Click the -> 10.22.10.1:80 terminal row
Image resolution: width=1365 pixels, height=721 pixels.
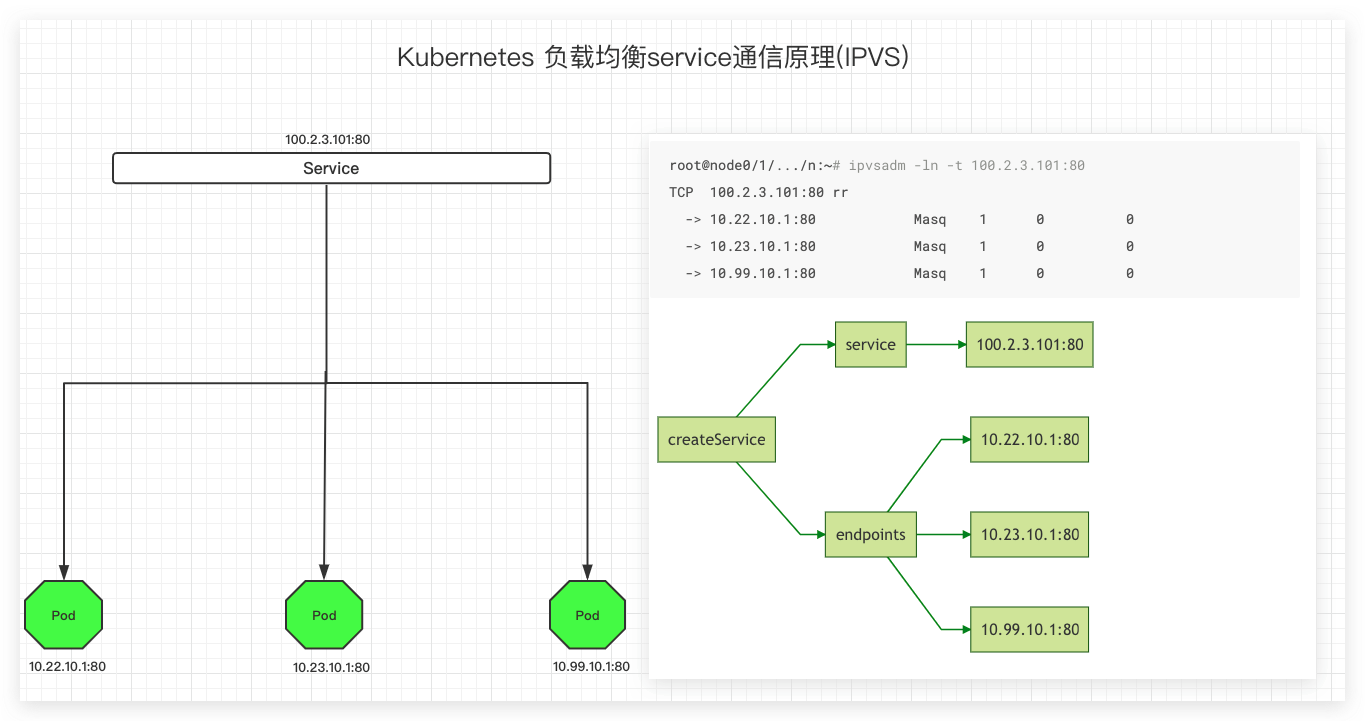909,219
